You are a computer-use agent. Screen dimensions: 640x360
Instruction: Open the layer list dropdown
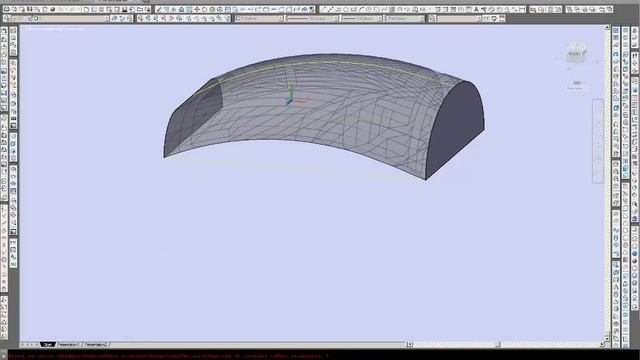point(60,18)
